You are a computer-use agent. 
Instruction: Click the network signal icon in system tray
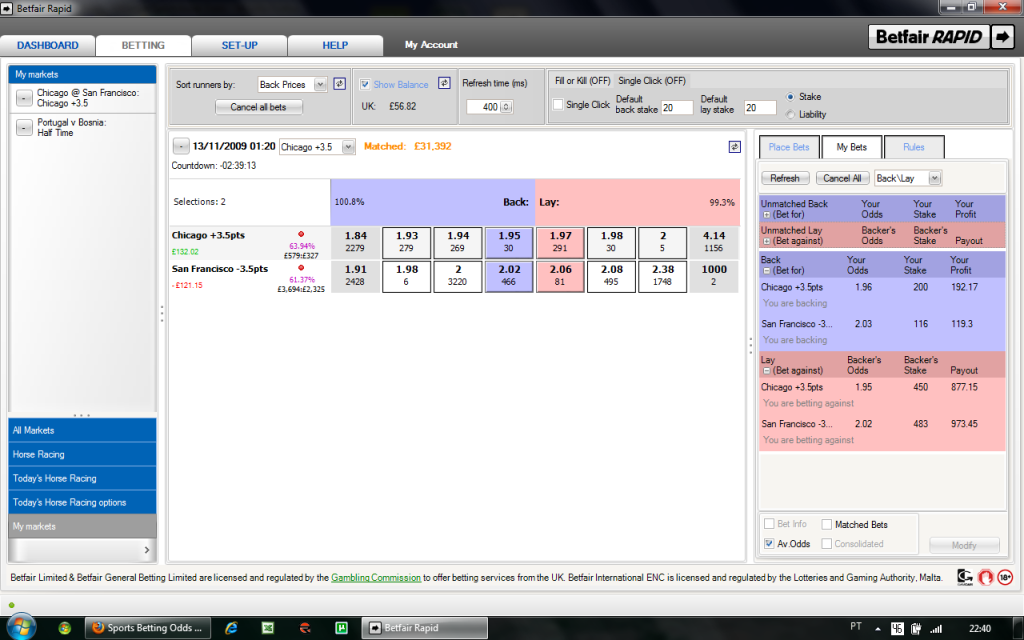(935, 628)
